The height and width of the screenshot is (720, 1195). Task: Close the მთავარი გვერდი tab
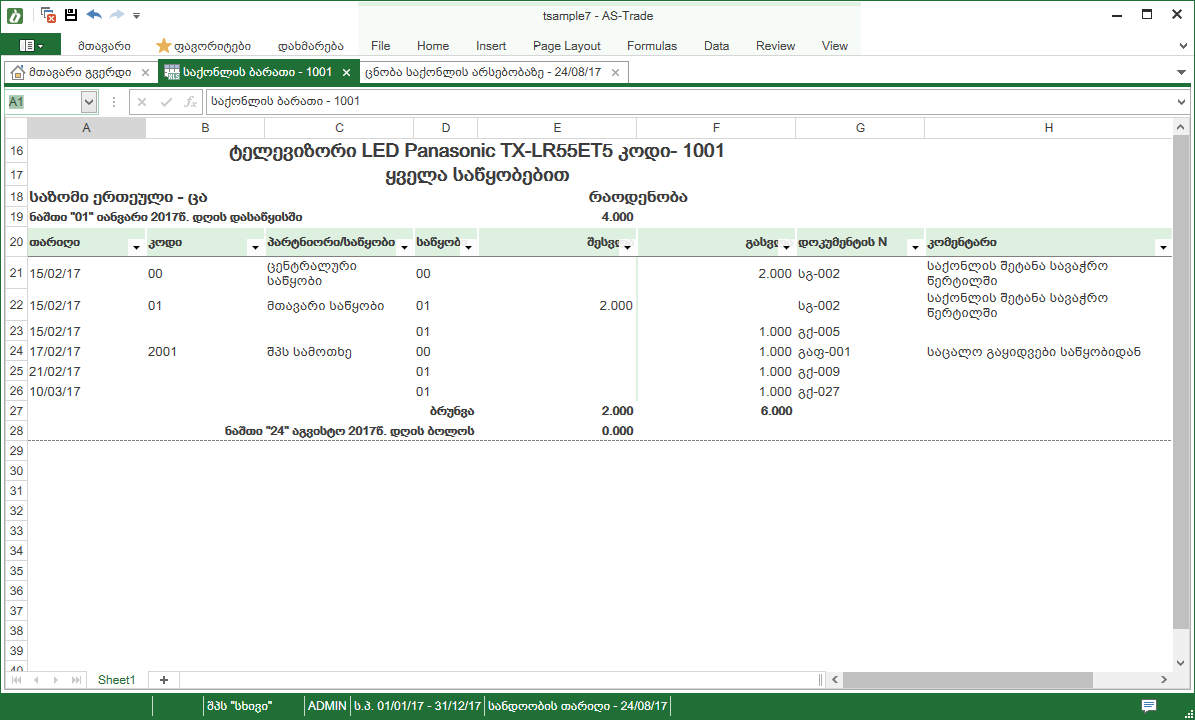tap(146, 72)
